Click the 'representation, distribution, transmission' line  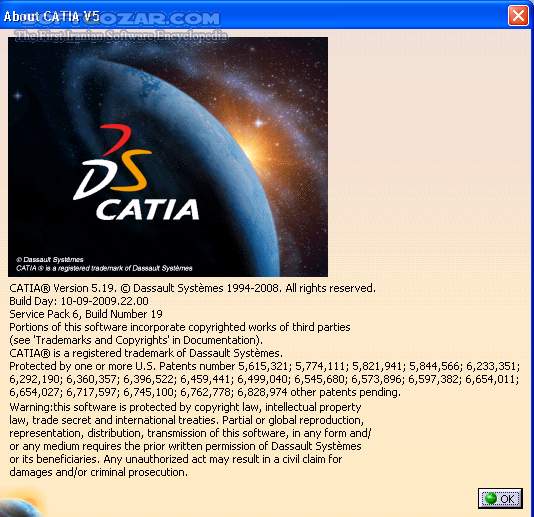pos(190,433)
